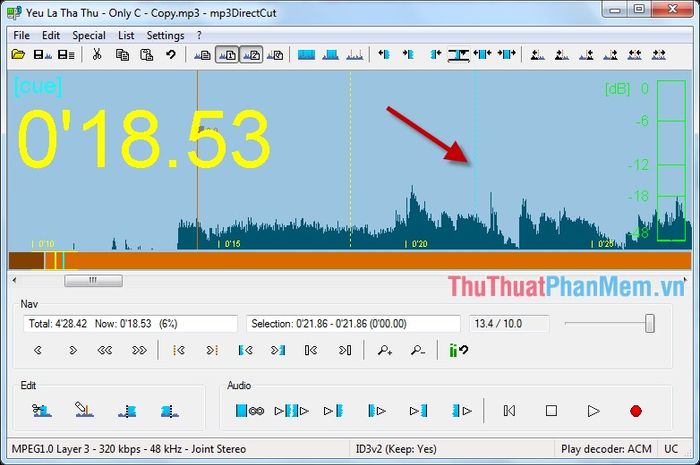Click the orange overview position bar
The height and width of the screenshot is (465, 700).
point(350,261)
